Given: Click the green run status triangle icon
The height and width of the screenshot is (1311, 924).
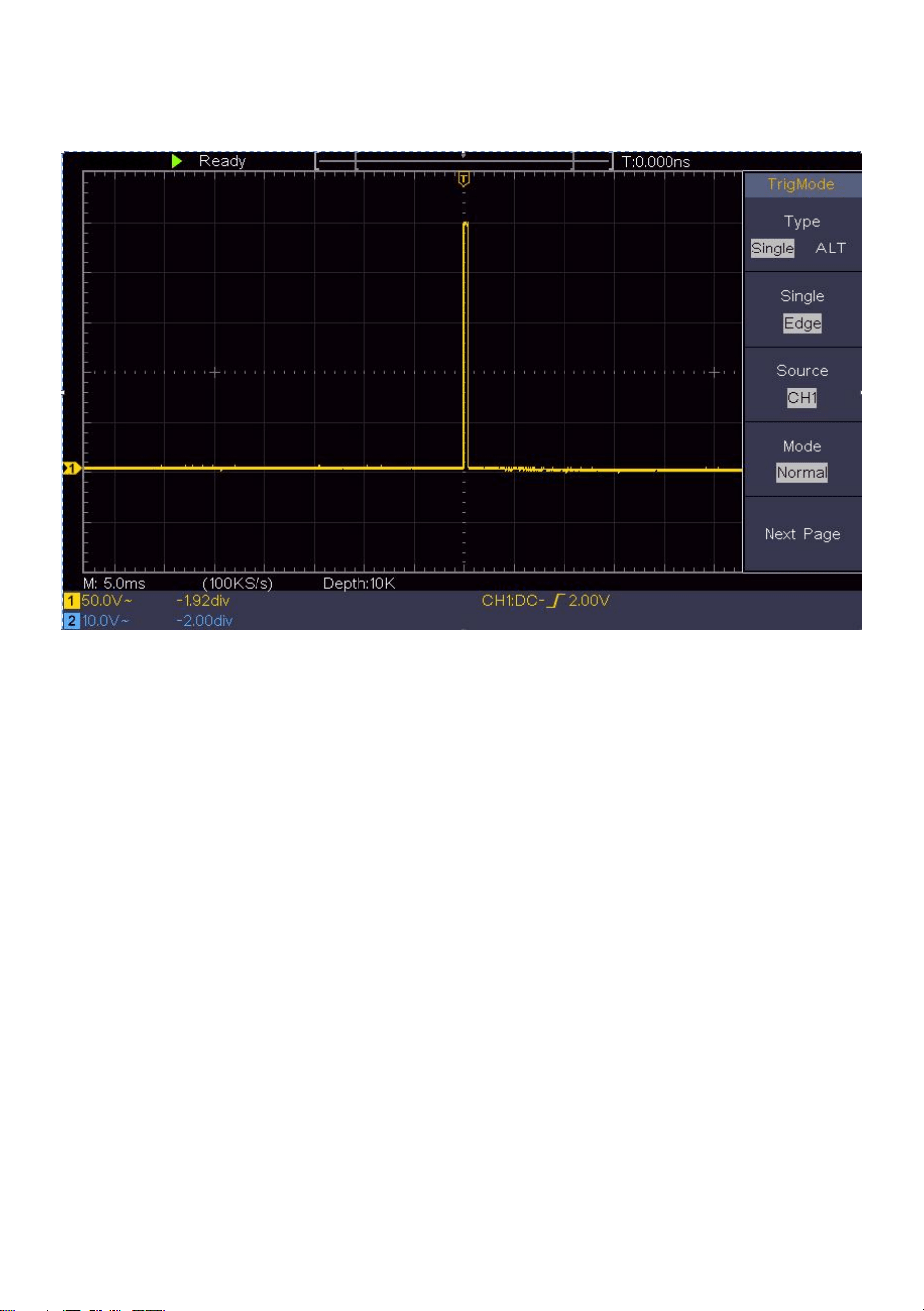Looking at the screenshot, I should pyautogui.click(x=177, y=161).
